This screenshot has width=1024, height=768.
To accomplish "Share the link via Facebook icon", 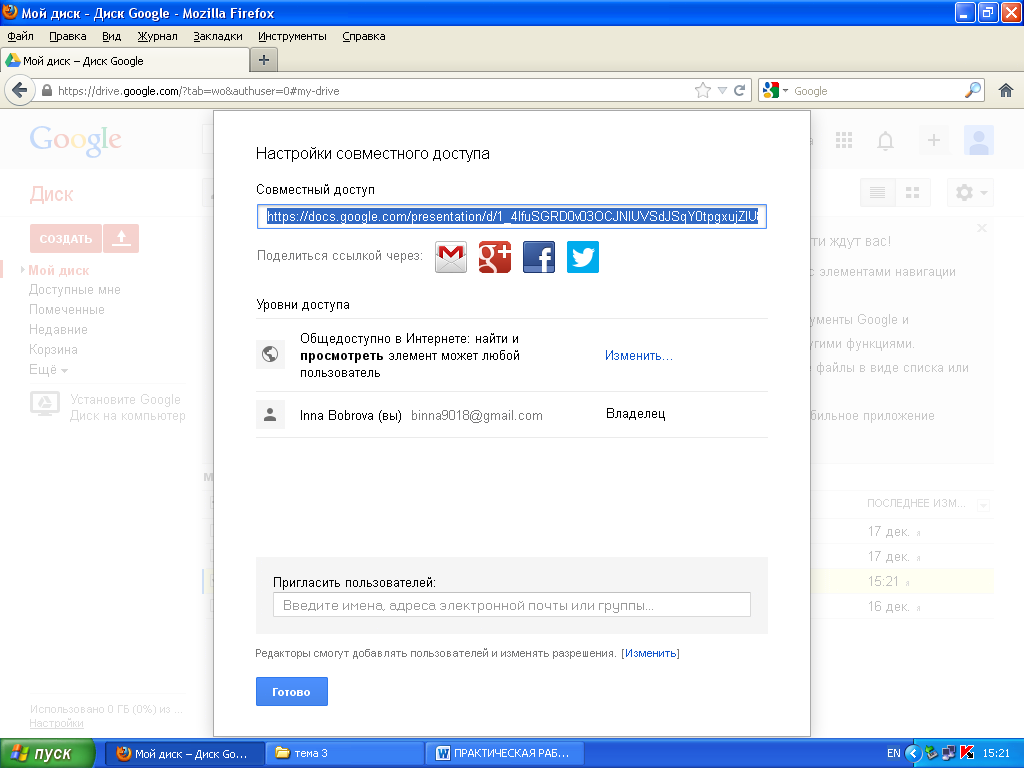I will click(539, 257).
